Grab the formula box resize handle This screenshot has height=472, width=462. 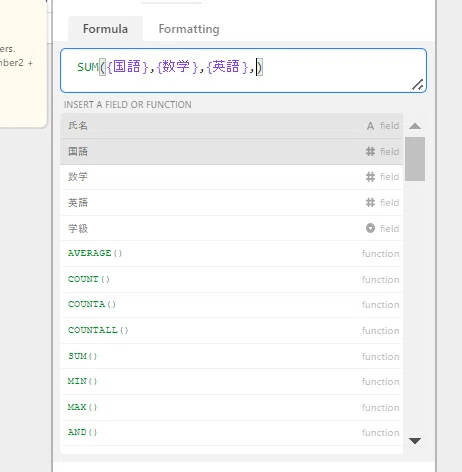pyautogui.click(x=418, y=85)
